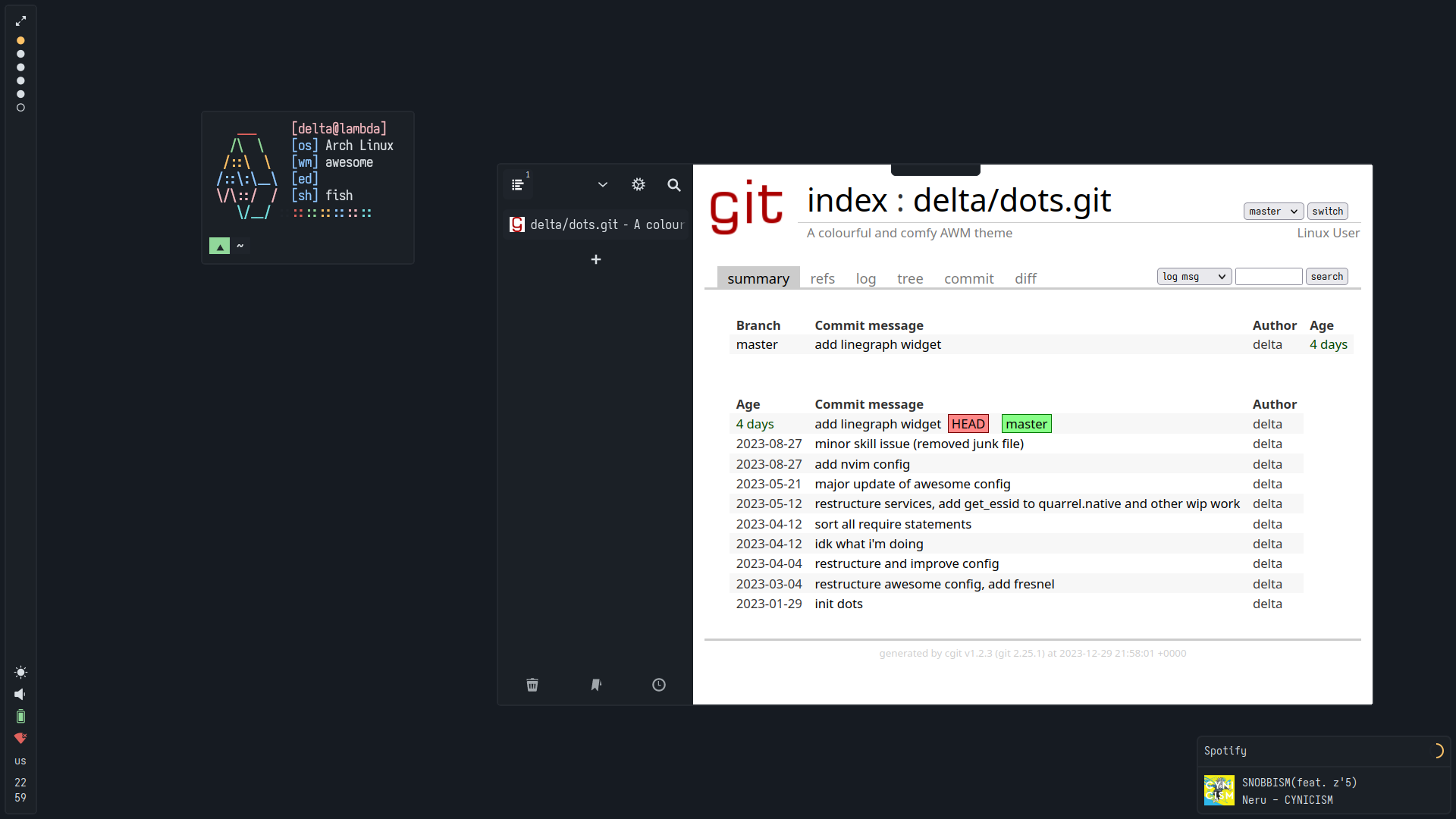Switch to the refs tab

822,278
